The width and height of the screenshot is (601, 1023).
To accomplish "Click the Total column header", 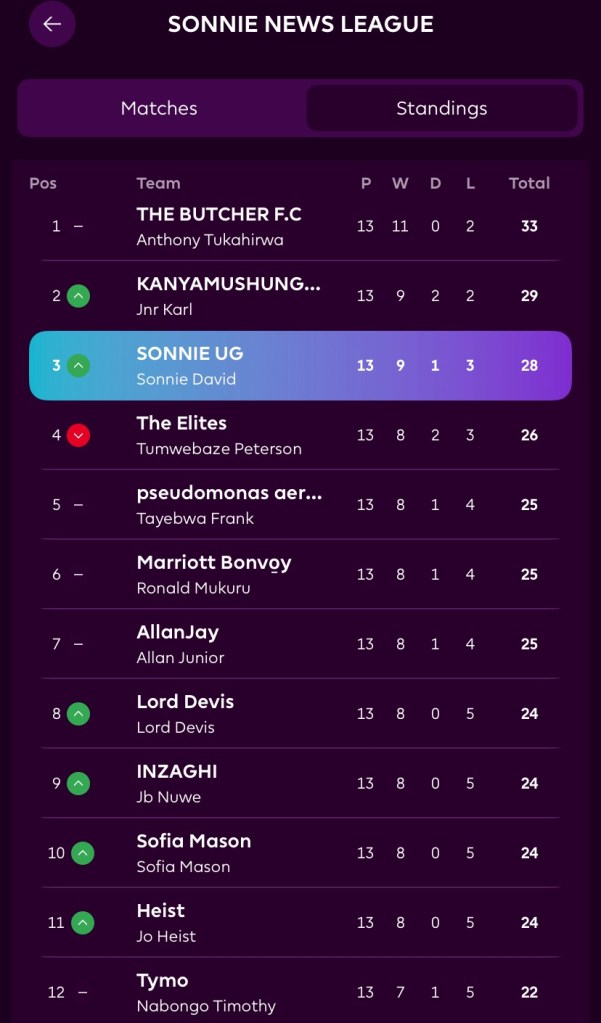I will point(529,183).
